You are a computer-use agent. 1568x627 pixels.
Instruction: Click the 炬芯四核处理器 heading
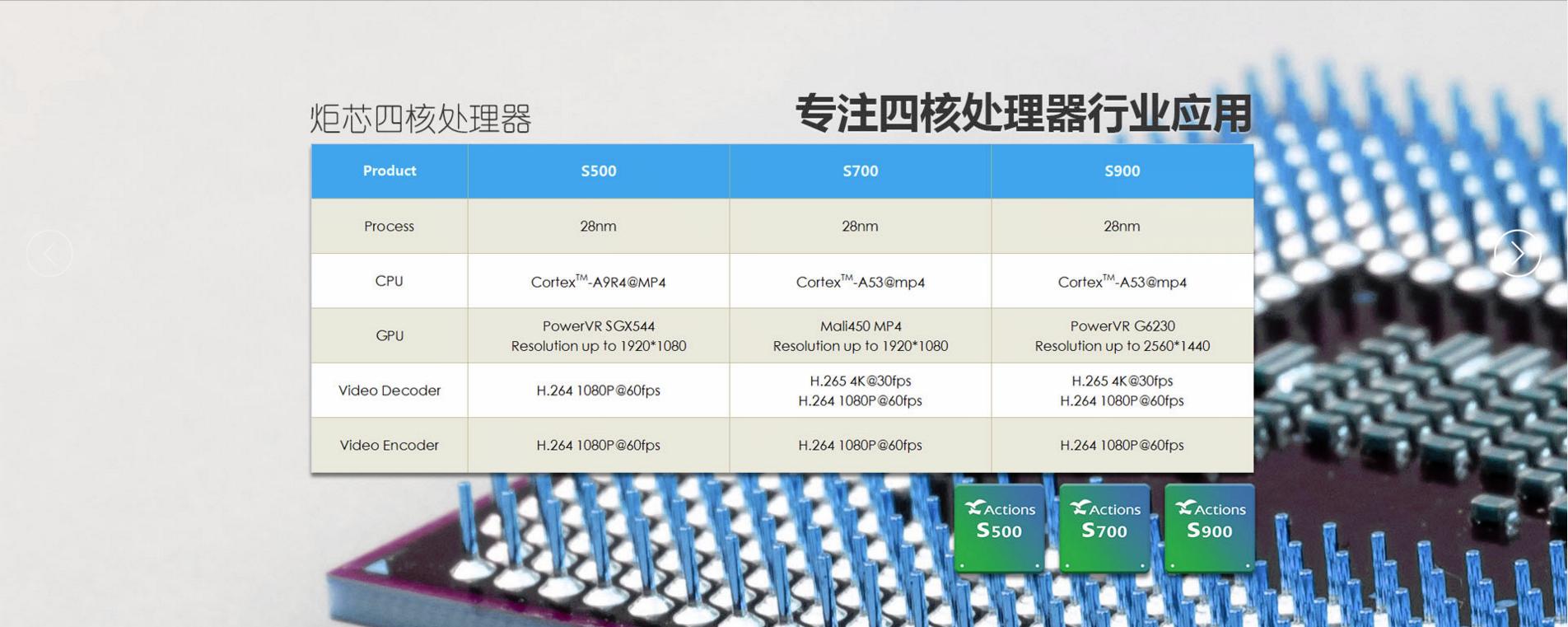[421, 119]
